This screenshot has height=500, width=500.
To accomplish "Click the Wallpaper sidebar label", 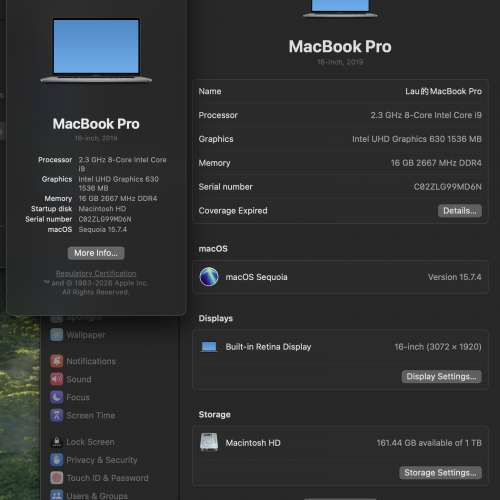I will coord(86,335).
